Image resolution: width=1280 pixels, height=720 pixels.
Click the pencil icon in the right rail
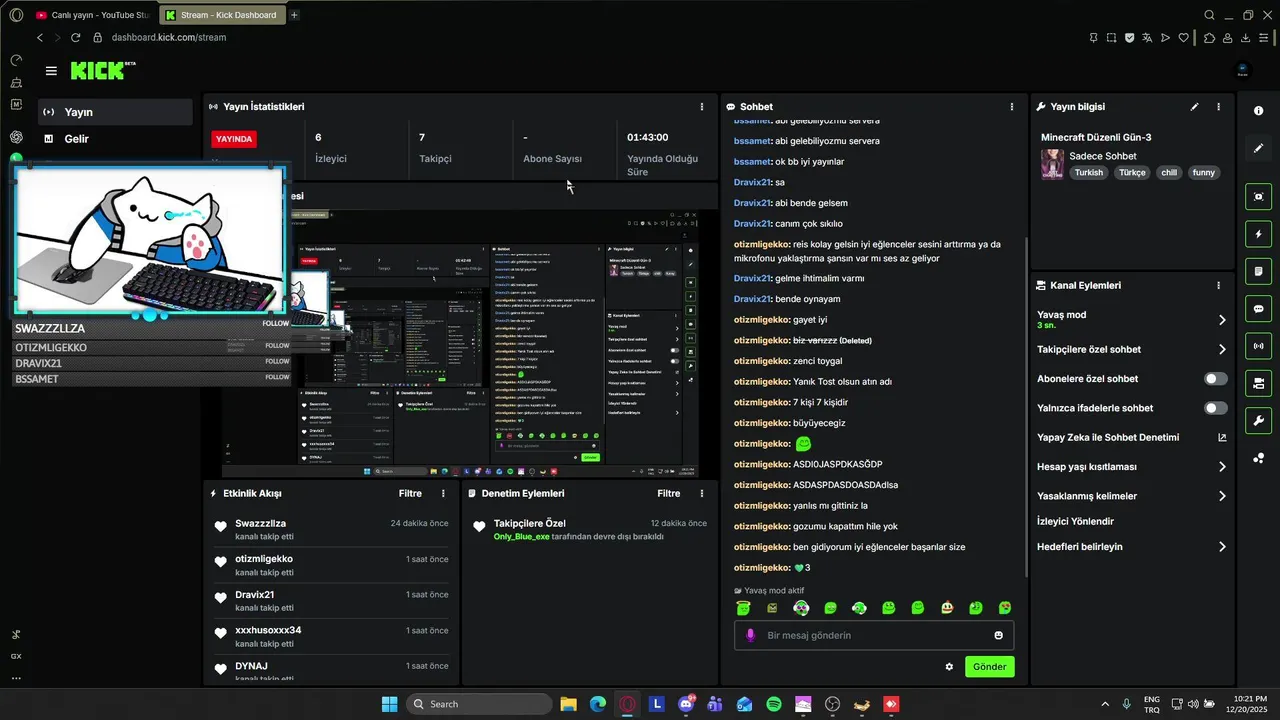[x=1258, y=148]
